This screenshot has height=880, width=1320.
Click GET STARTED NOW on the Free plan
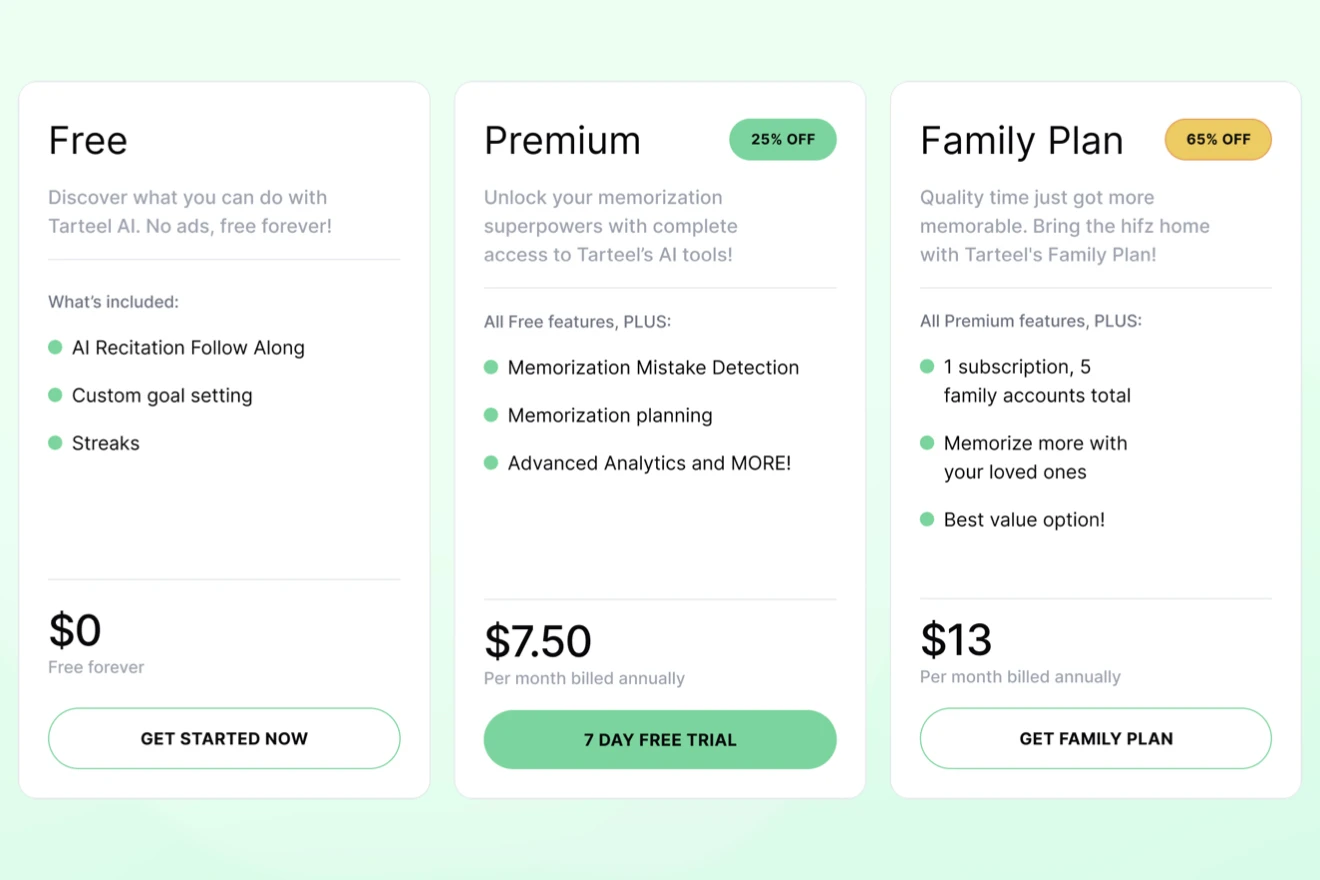(224, 738)
